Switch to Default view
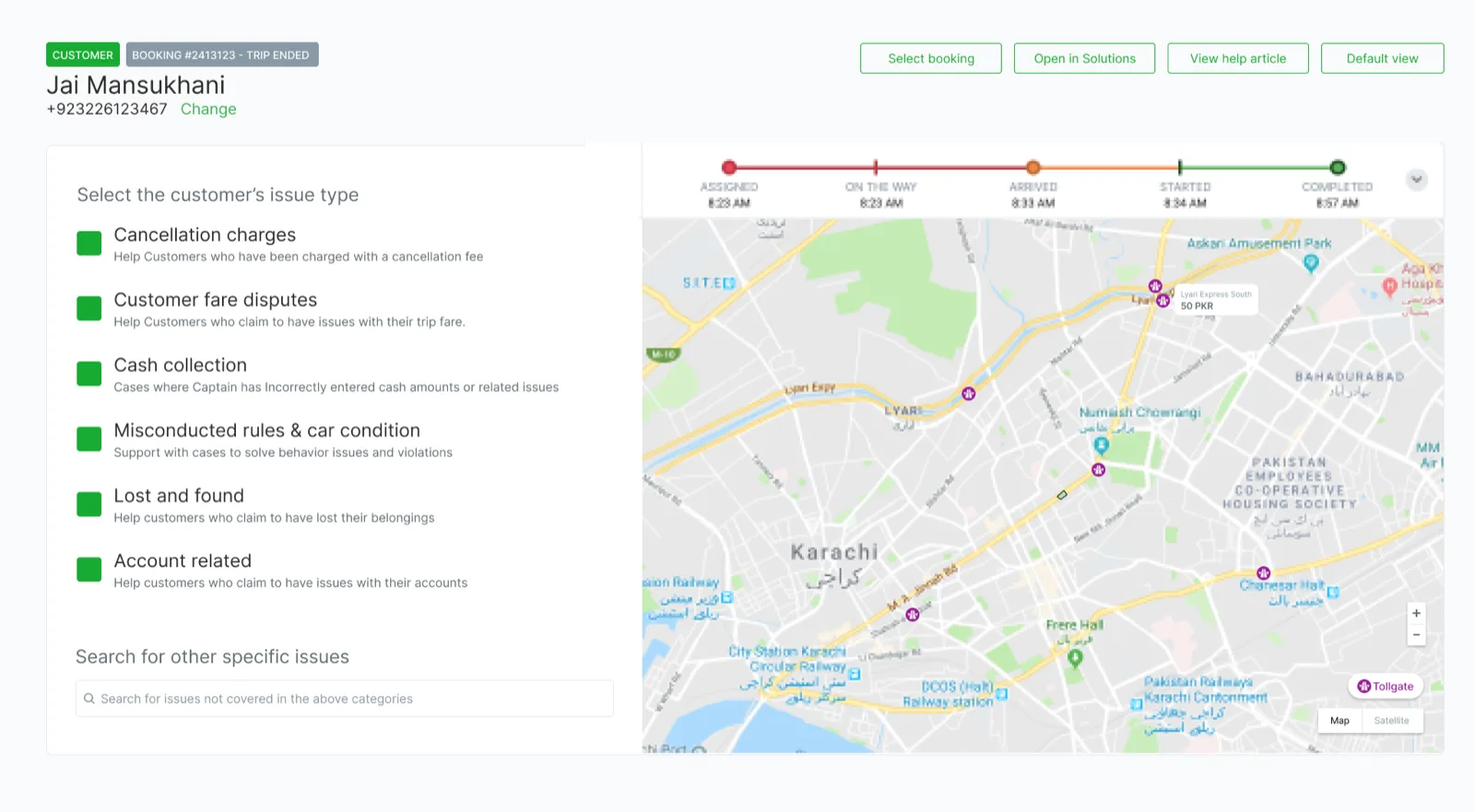Screen dimensions: 1475x812 click(1382, 58)
